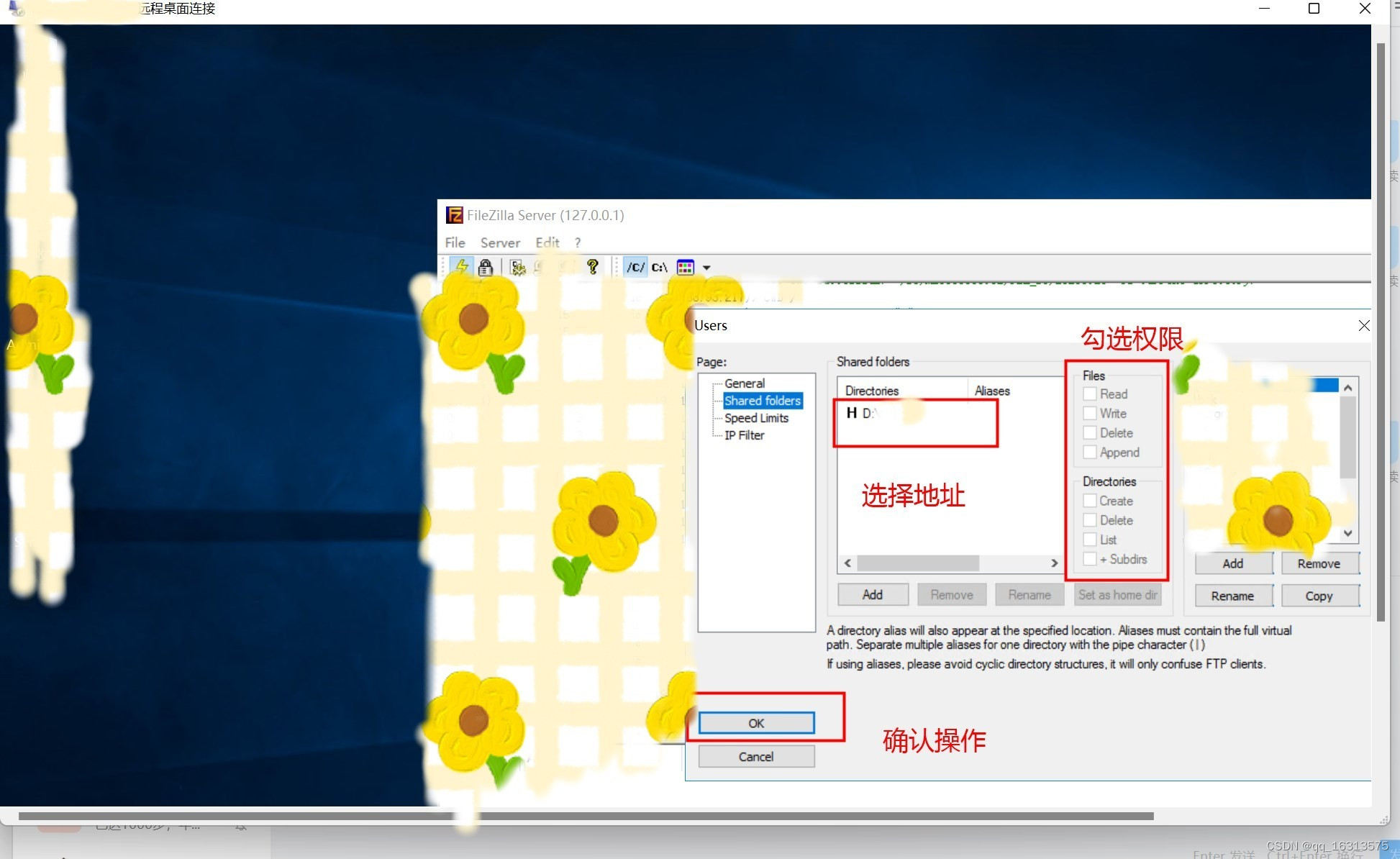Enable Write permission under Files
This screenshot has width=1400, height=859.
click(1091, 414)
